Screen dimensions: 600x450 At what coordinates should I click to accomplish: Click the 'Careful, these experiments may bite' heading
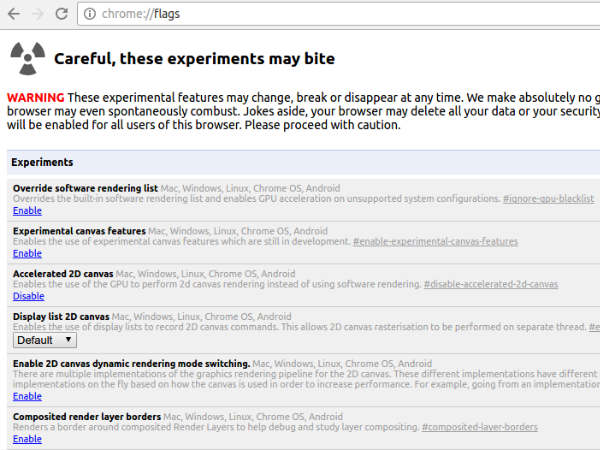pos(194,59)
